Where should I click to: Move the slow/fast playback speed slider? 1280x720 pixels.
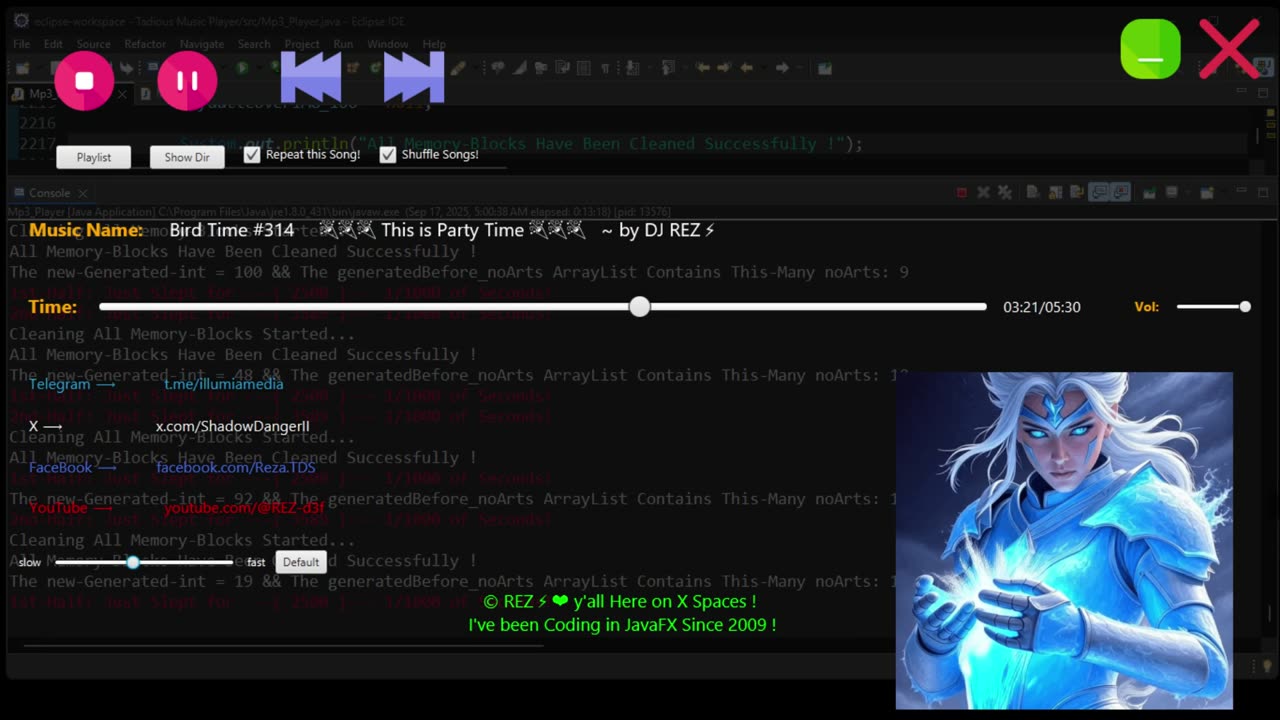click(133, 562)
